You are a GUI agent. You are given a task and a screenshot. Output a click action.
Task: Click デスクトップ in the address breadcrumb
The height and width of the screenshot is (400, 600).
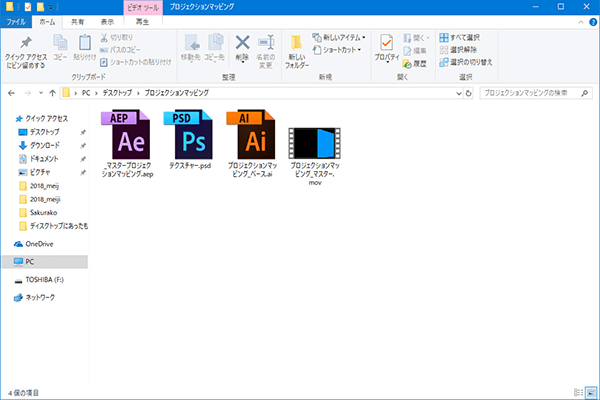[x=117, y=93]
